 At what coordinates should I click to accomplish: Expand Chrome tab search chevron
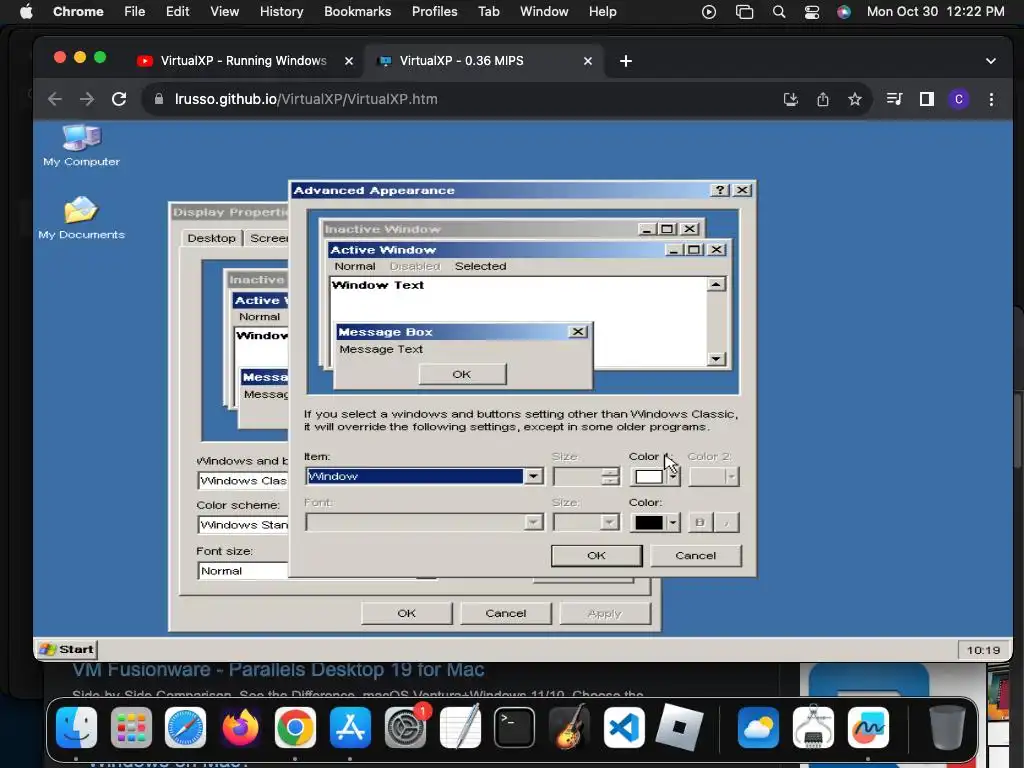coord(991,61)
